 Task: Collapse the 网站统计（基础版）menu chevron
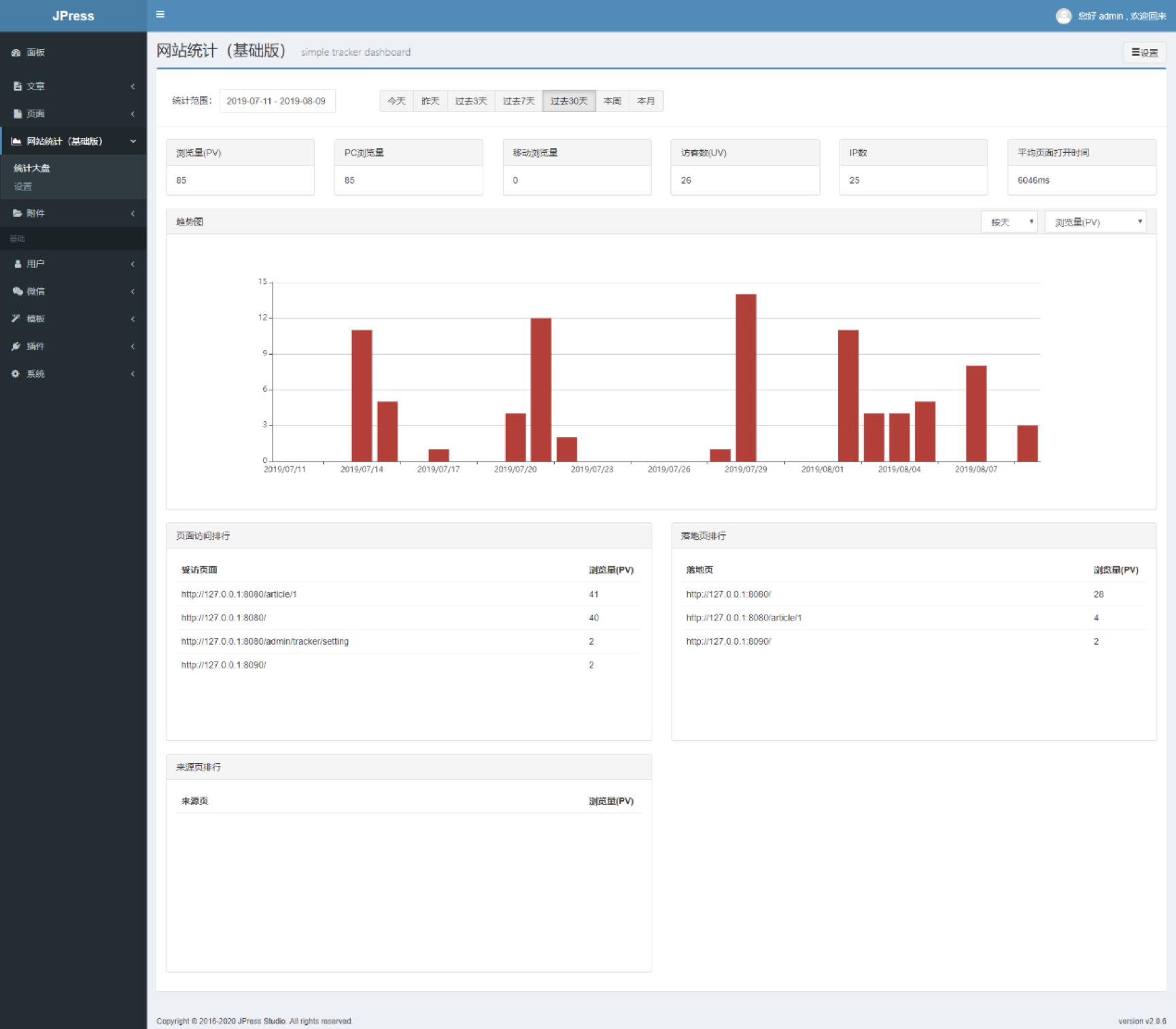133,141
